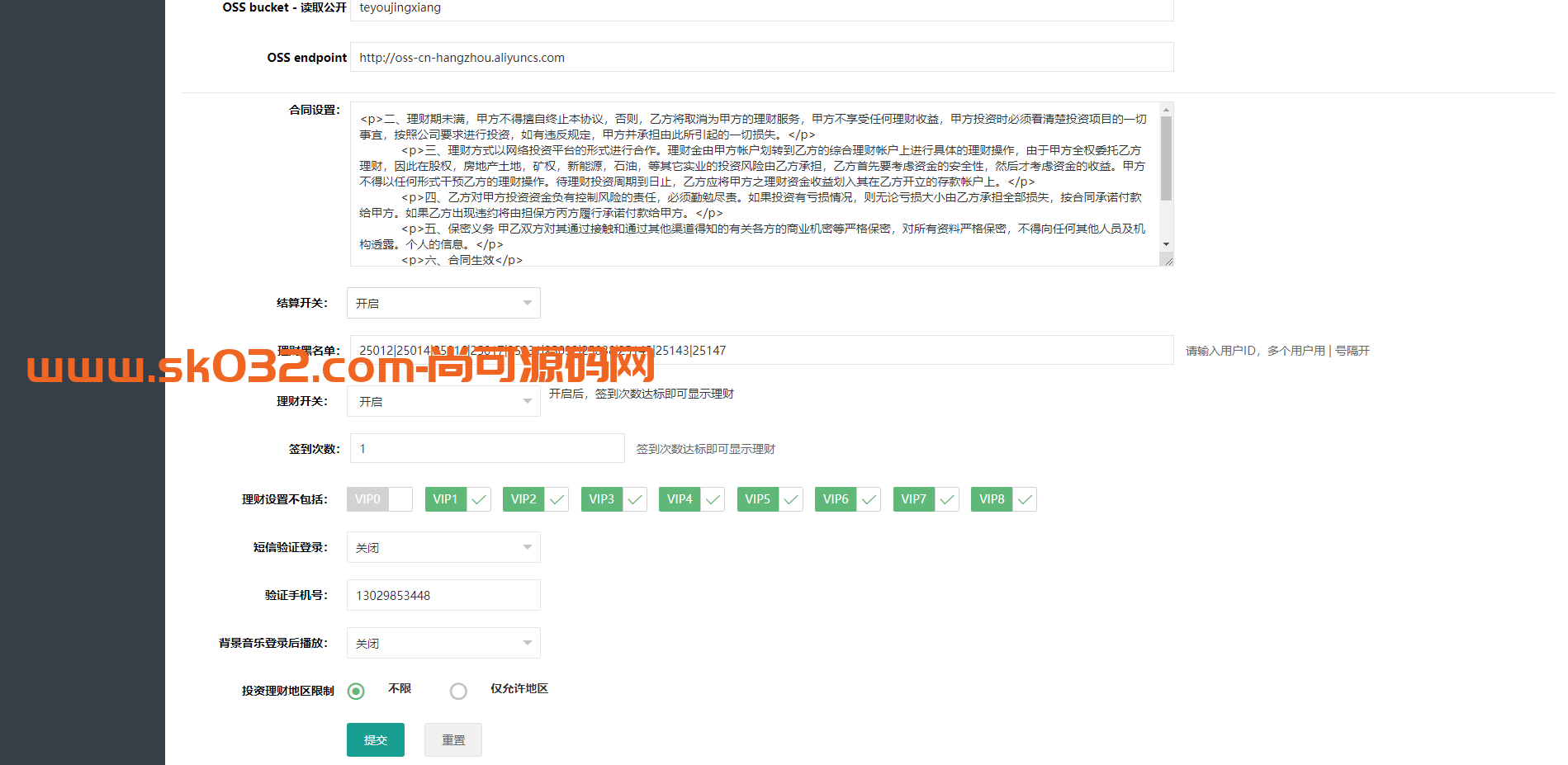This screenshot has height=765, width=1568.
Task: Click the hint 请输入用户ID，多个用户用 | 号隔开
Action: pos(1277,351)
